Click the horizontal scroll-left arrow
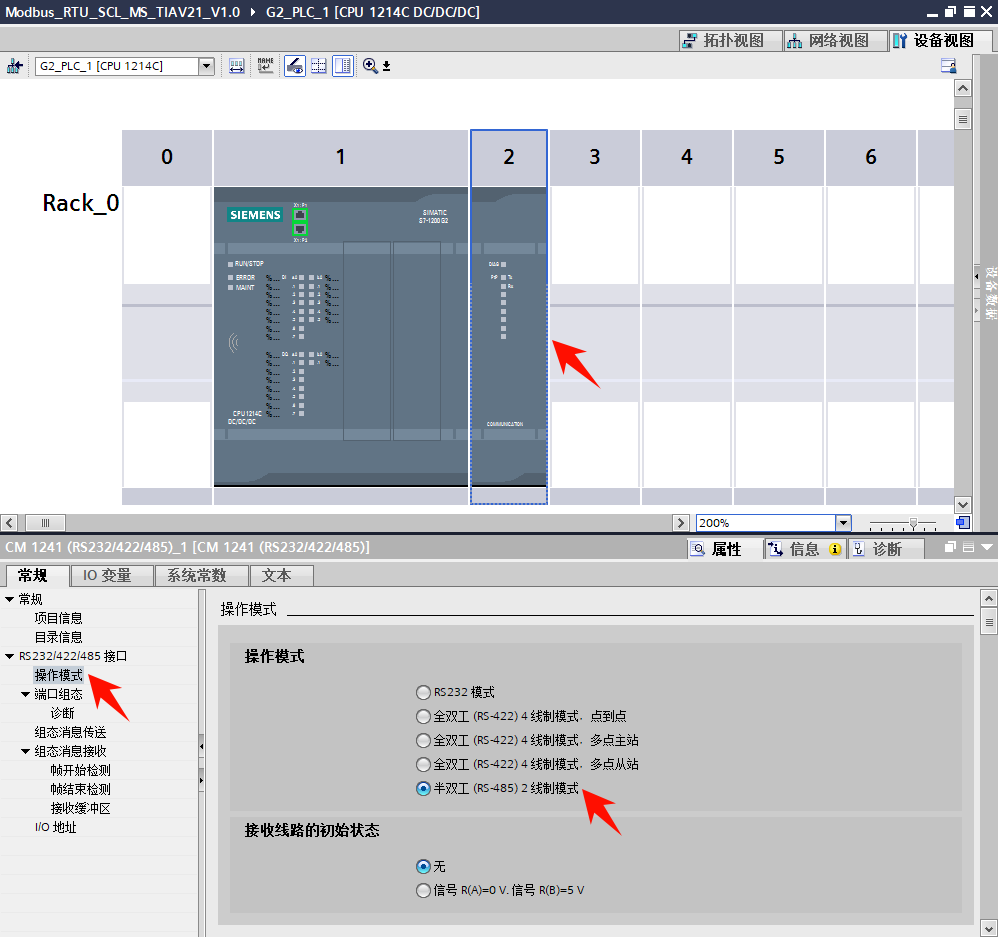 tap(9, 523)
